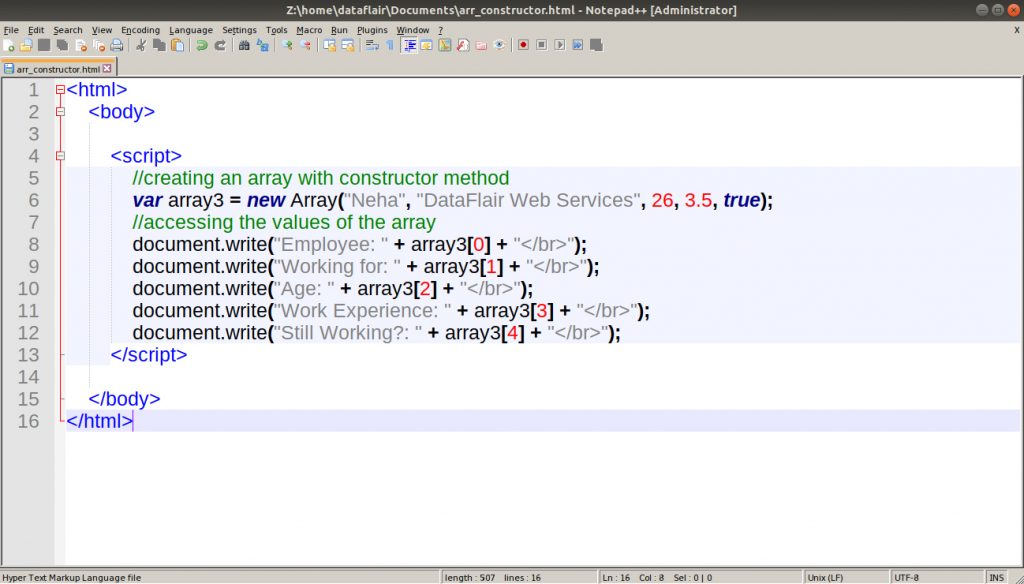Open the Run menu
Image resolution: width=1024 pixels, height=584 pixels.
tap(339, 30)
